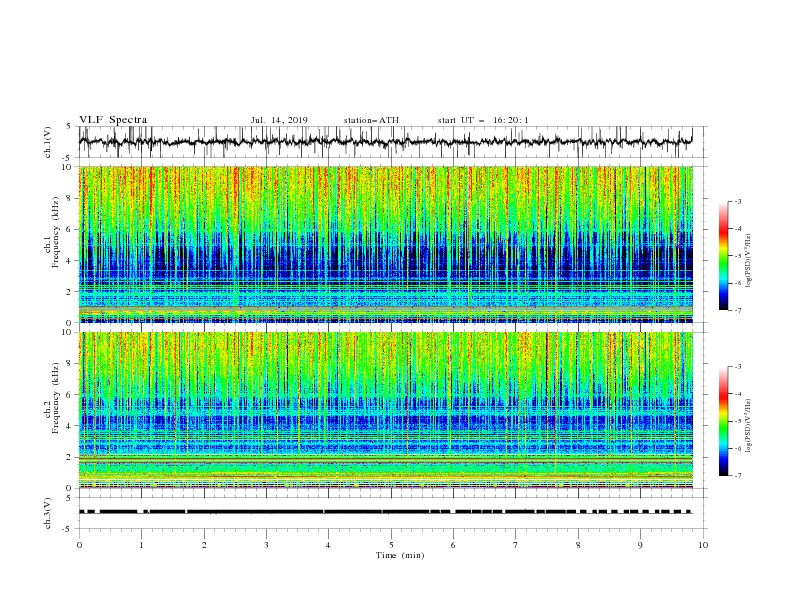Click the "9" tick on the time axis
This screenshot has width=792, height=612.
click(640, 545)
